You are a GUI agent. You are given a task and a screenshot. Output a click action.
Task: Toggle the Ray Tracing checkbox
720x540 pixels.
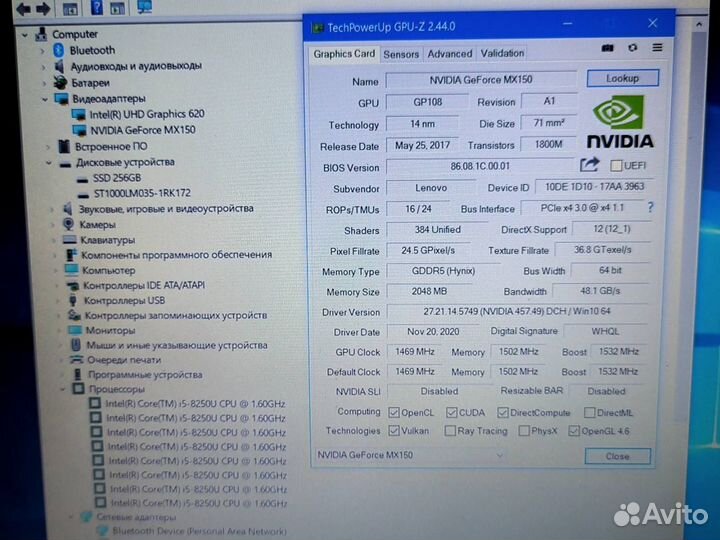pos(450,431)
